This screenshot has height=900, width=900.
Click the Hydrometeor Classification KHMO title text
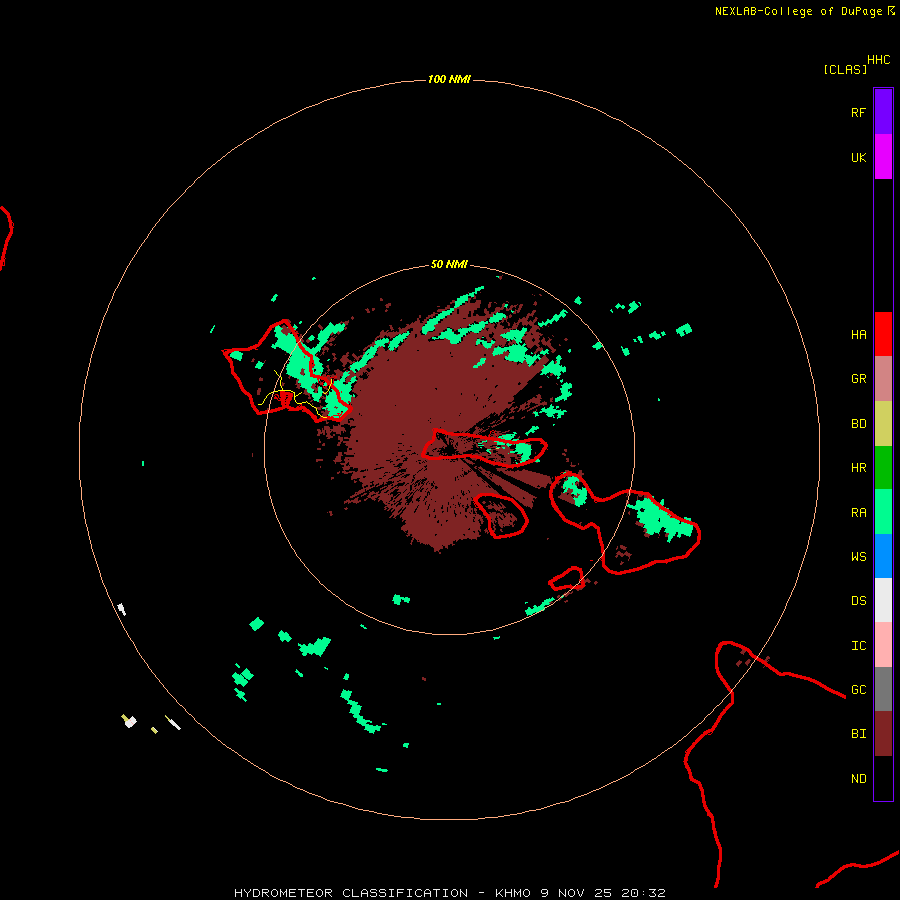(x=449, y=893)
